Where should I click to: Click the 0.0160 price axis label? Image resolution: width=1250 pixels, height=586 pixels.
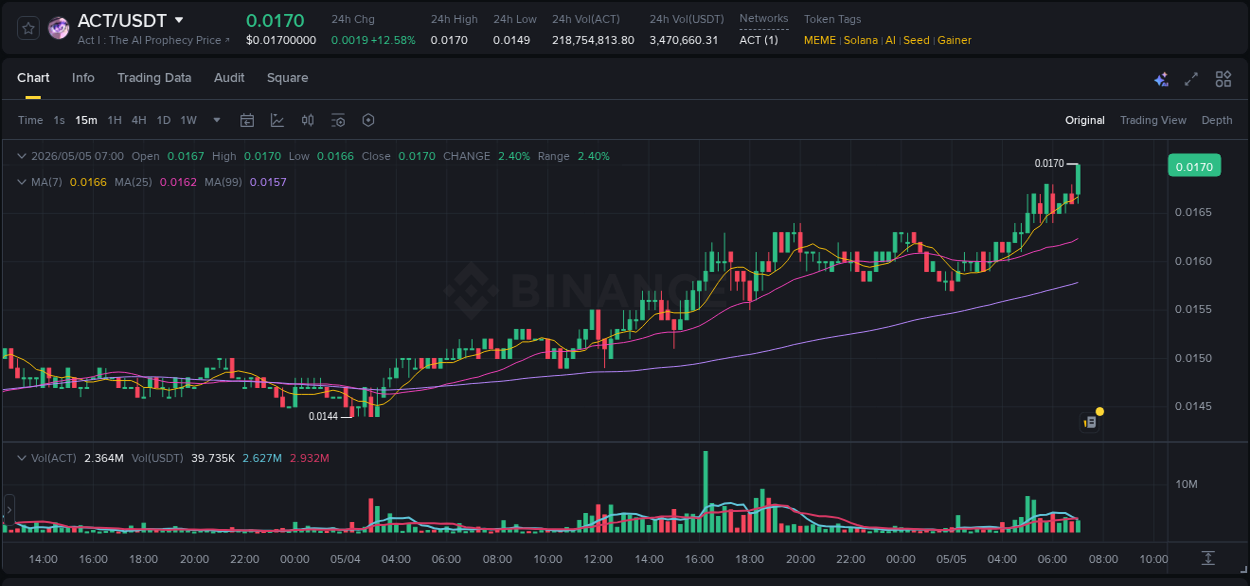coord(1193,261)
